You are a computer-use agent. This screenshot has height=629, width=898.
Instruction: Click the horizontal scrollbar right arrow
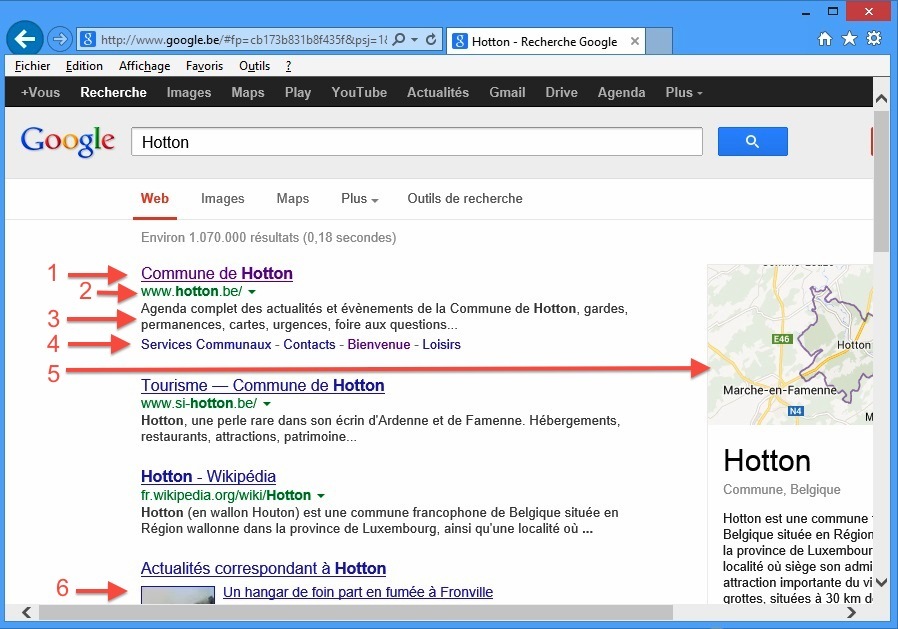[x=852, y=612]
